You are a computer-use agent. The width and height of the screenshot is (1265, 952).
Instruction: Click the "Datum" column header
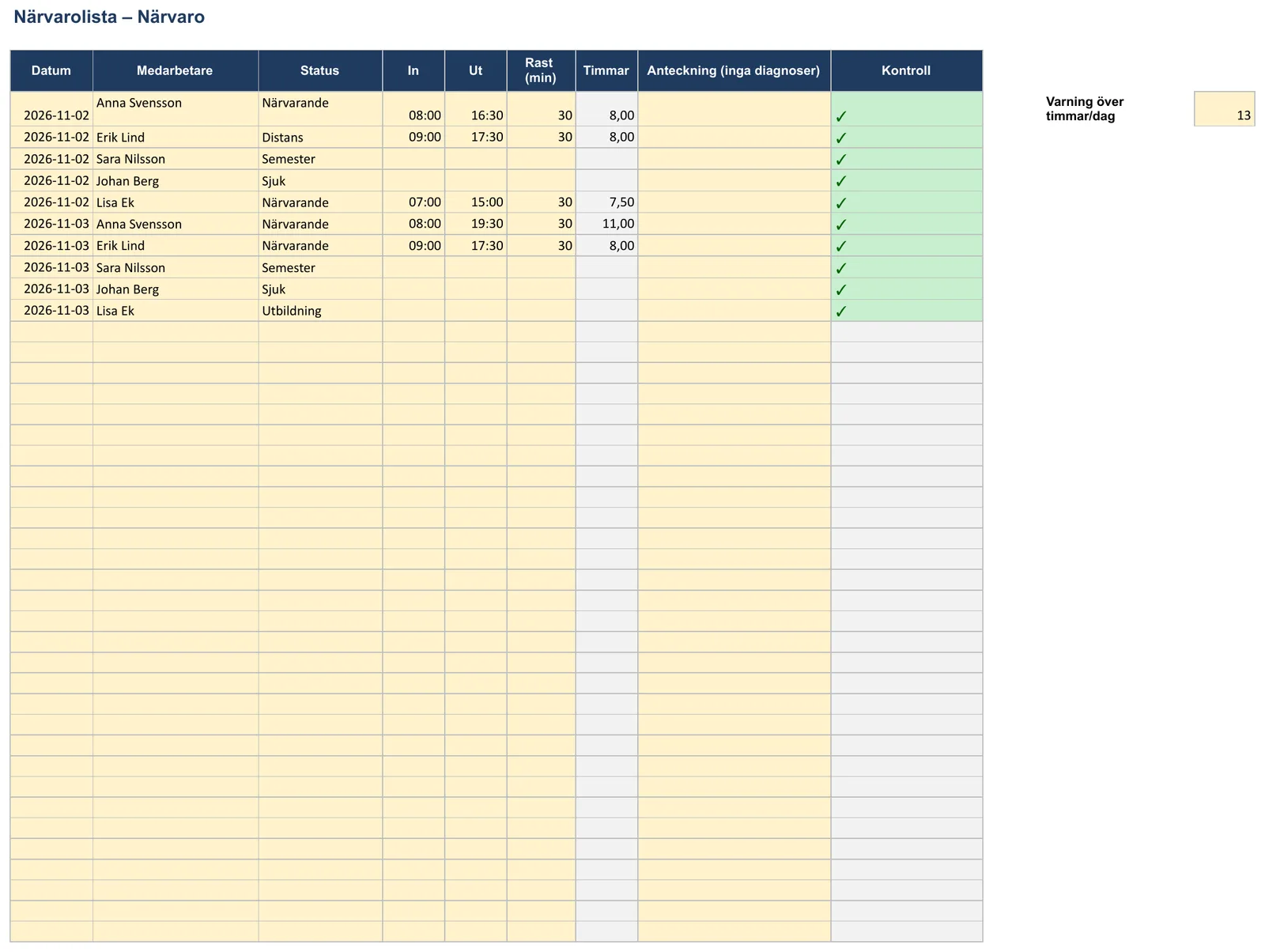click(x=51, y=70)
